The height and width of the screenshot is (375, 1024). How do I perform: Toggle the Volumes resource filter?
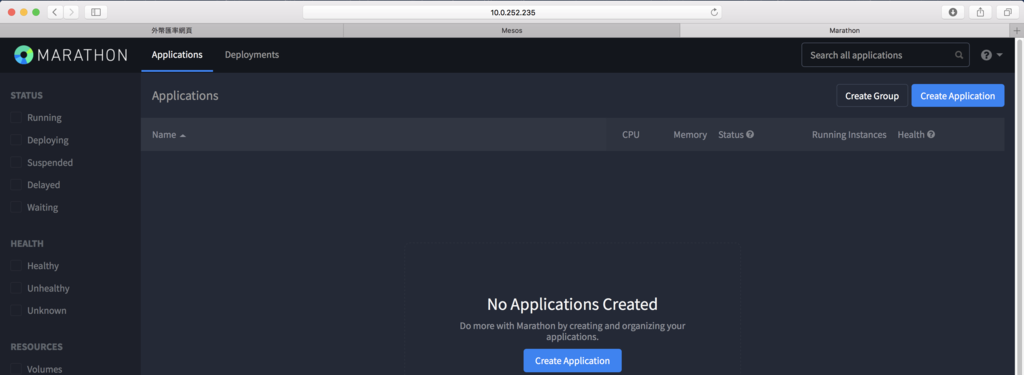click(x=16, y=369)
